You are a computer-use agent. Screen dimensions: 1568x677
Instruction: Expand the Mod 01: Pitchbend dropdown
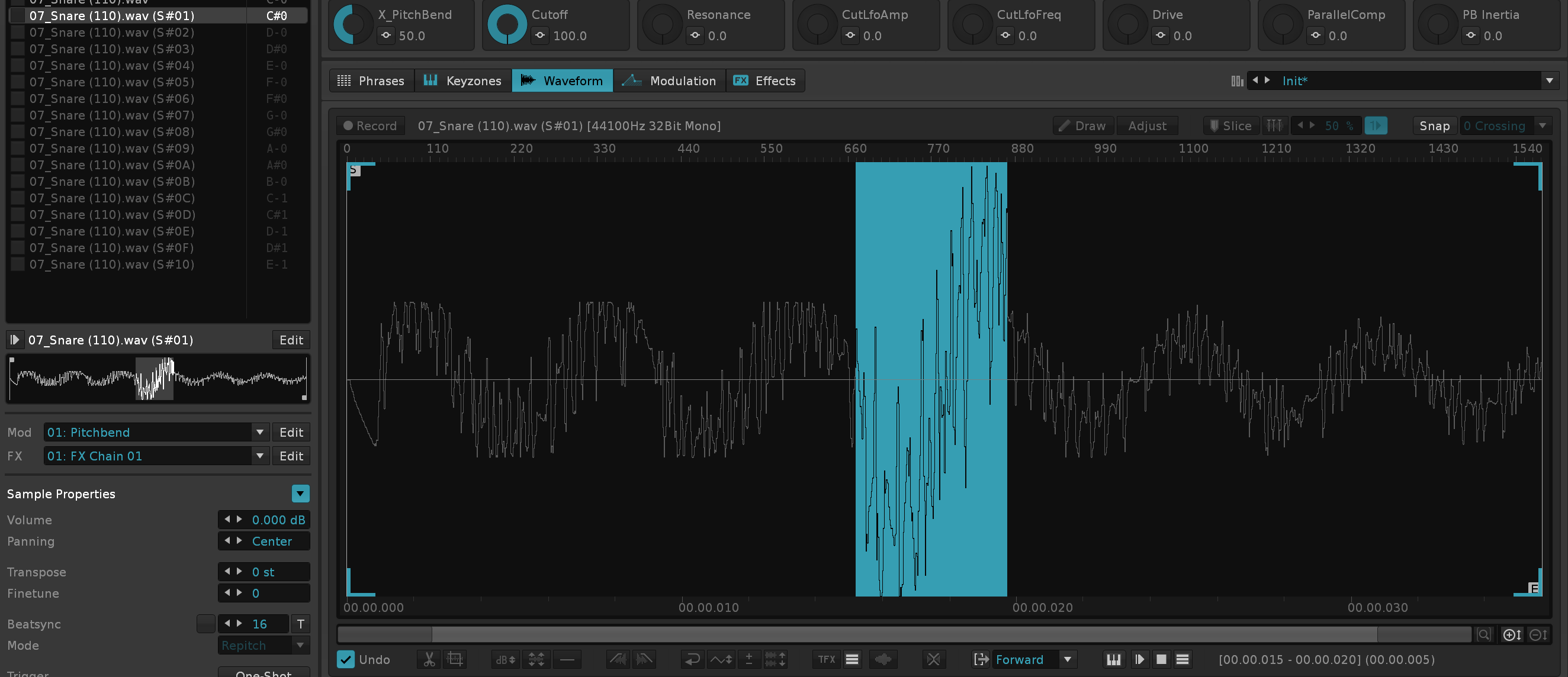[x=260, y=433]
